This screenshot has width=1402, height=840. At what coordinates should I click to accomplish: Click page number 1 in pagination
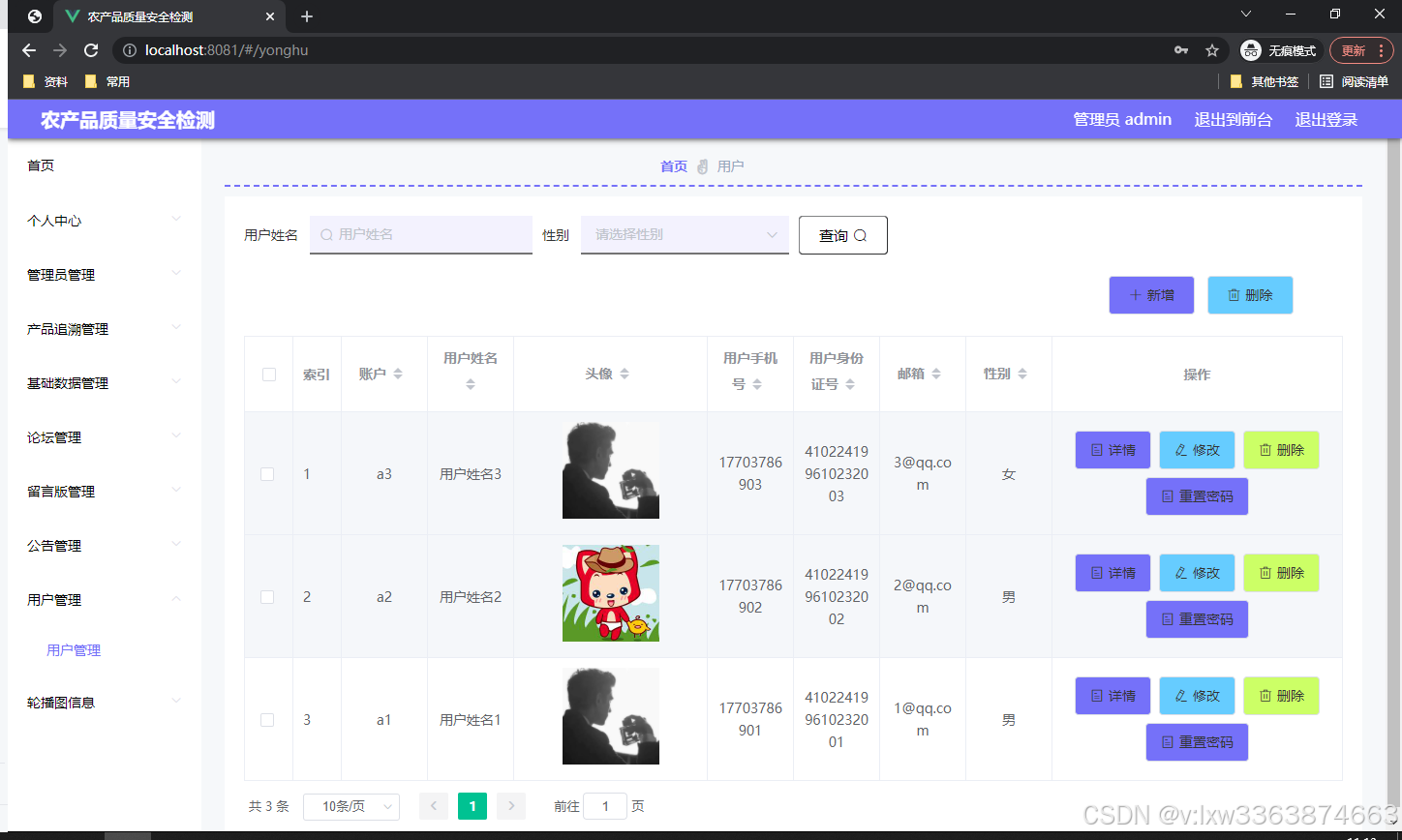pyautogui.click(x=472, y=805)
